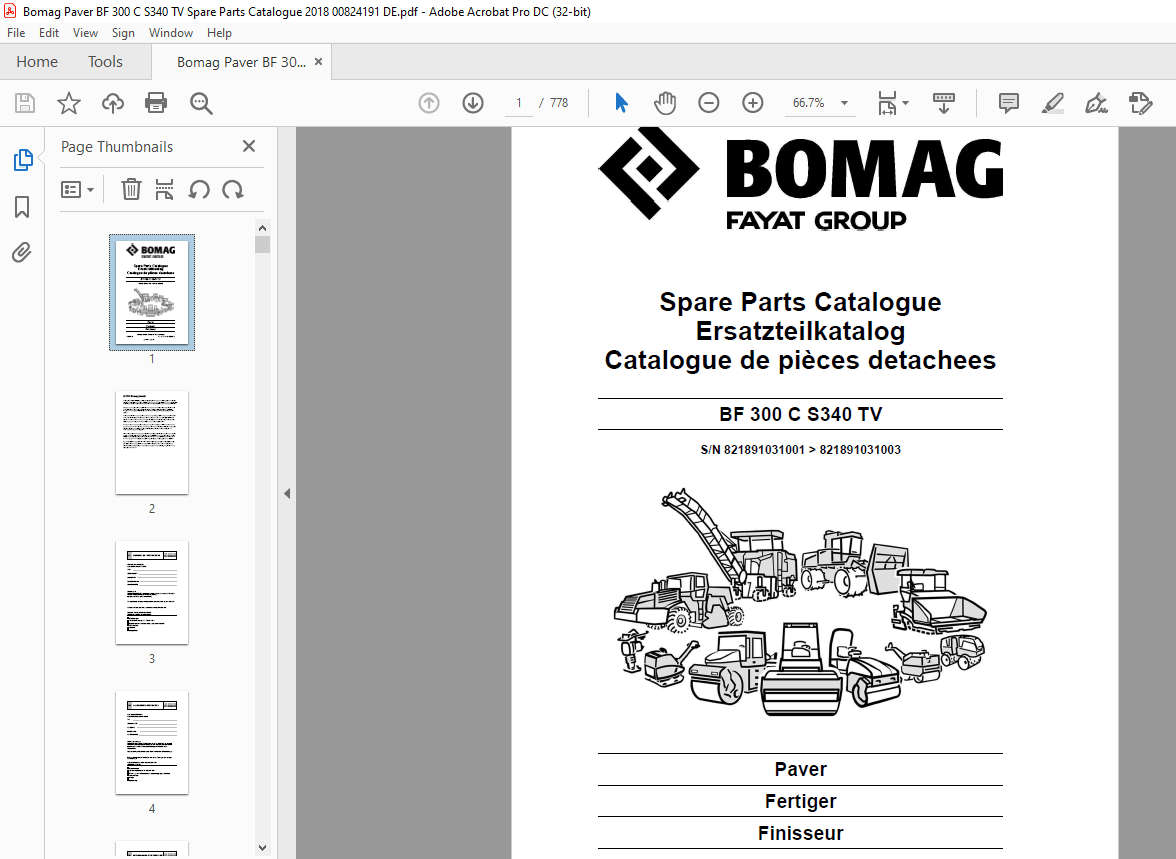1176x859 pixels.
Task: Open the zoom percentage dropdown
Action: (844, 102)
